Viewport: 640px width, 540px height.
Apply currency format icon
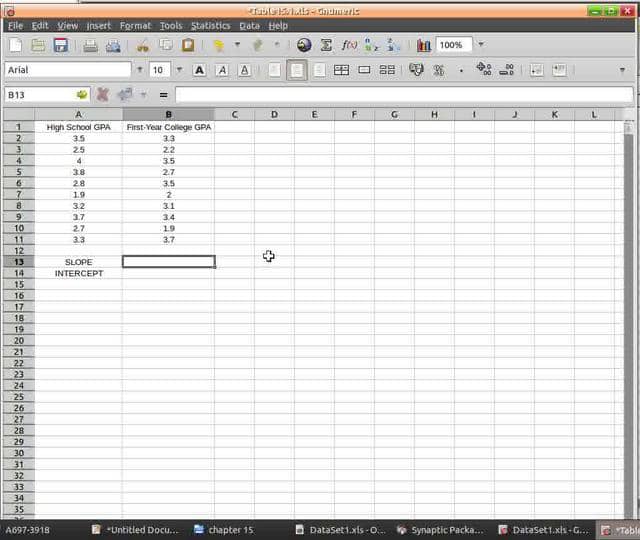[416, 70]
